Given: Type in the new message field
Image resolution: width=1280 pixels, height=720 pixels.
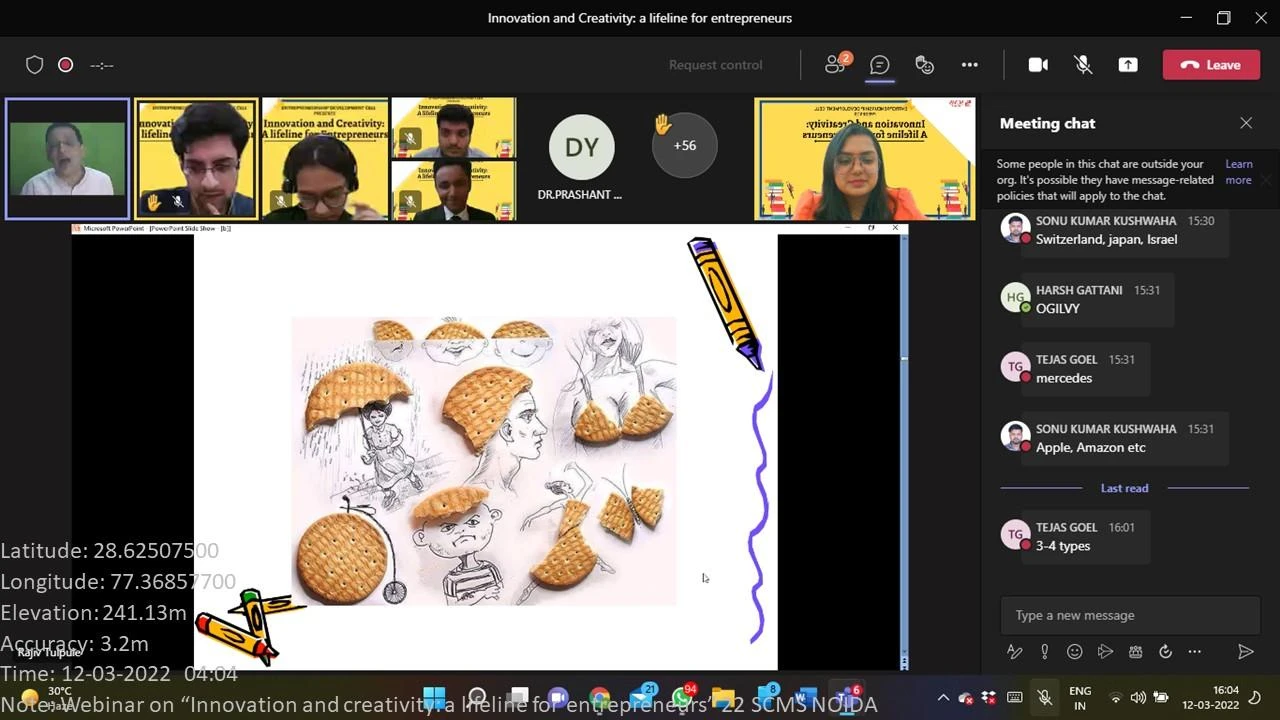Looking at the screenshot, I should (1130, 615).
